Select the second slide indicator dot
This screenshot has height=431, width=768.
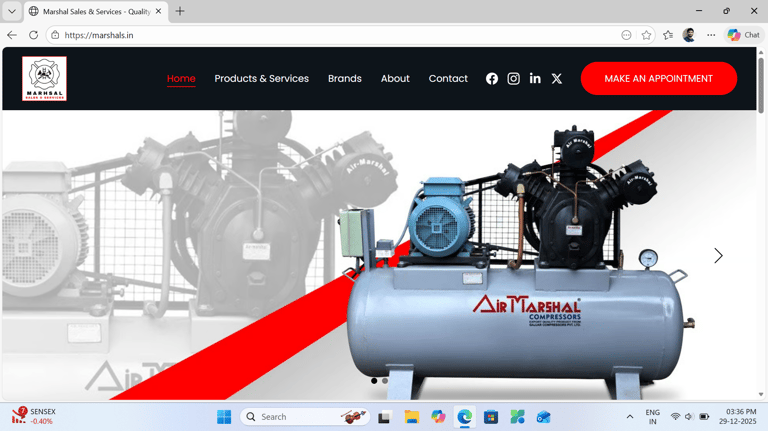385,381
